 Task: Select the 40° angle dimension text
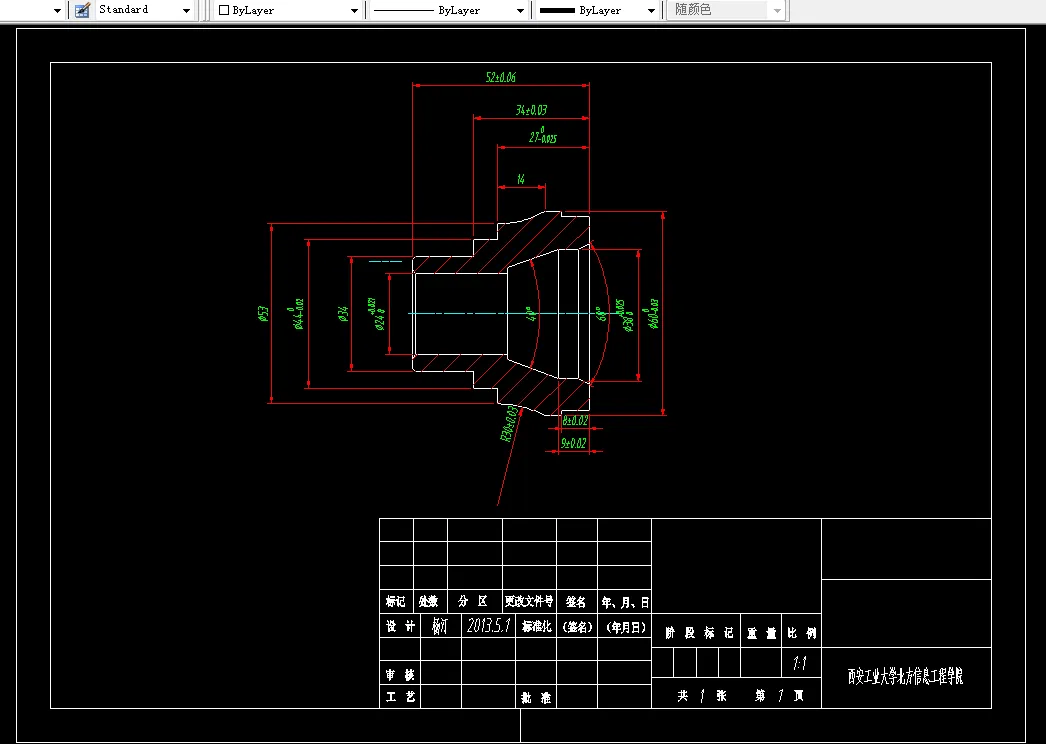[532, 314]
